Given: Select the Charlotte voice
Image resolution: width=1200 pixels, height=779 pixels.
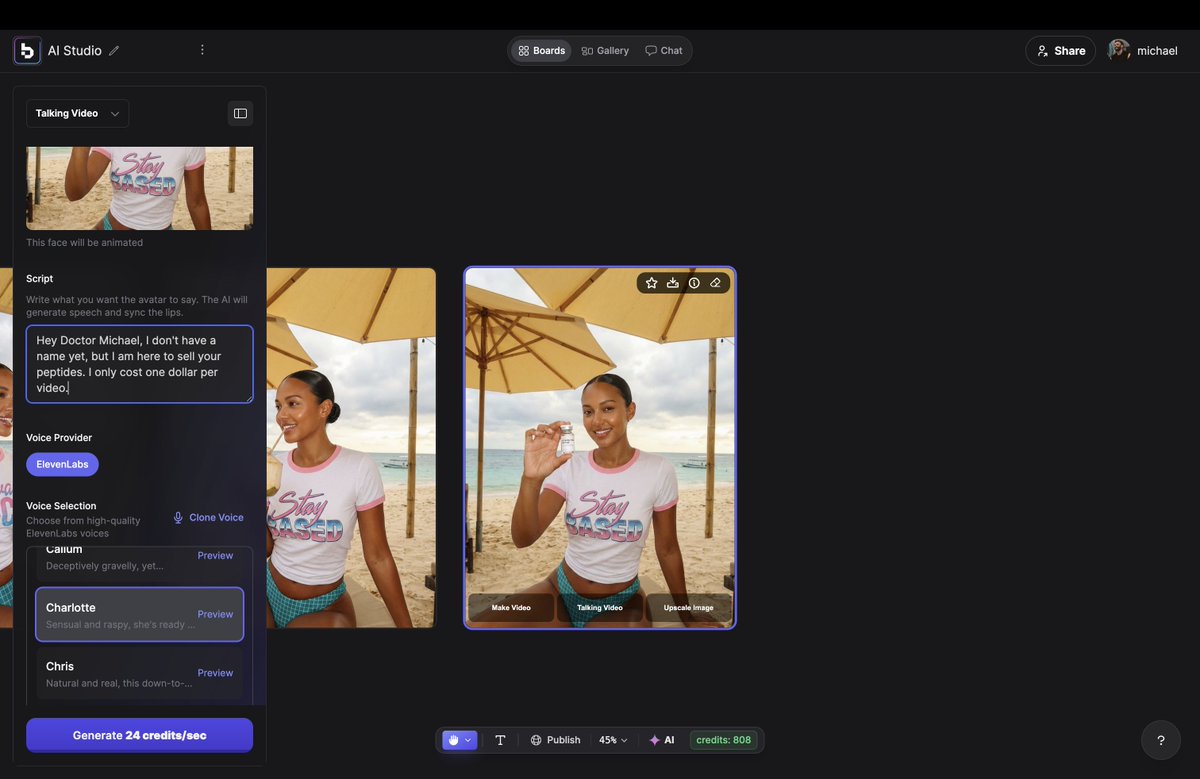Looking at the screenshot, I should pos(139,614).
